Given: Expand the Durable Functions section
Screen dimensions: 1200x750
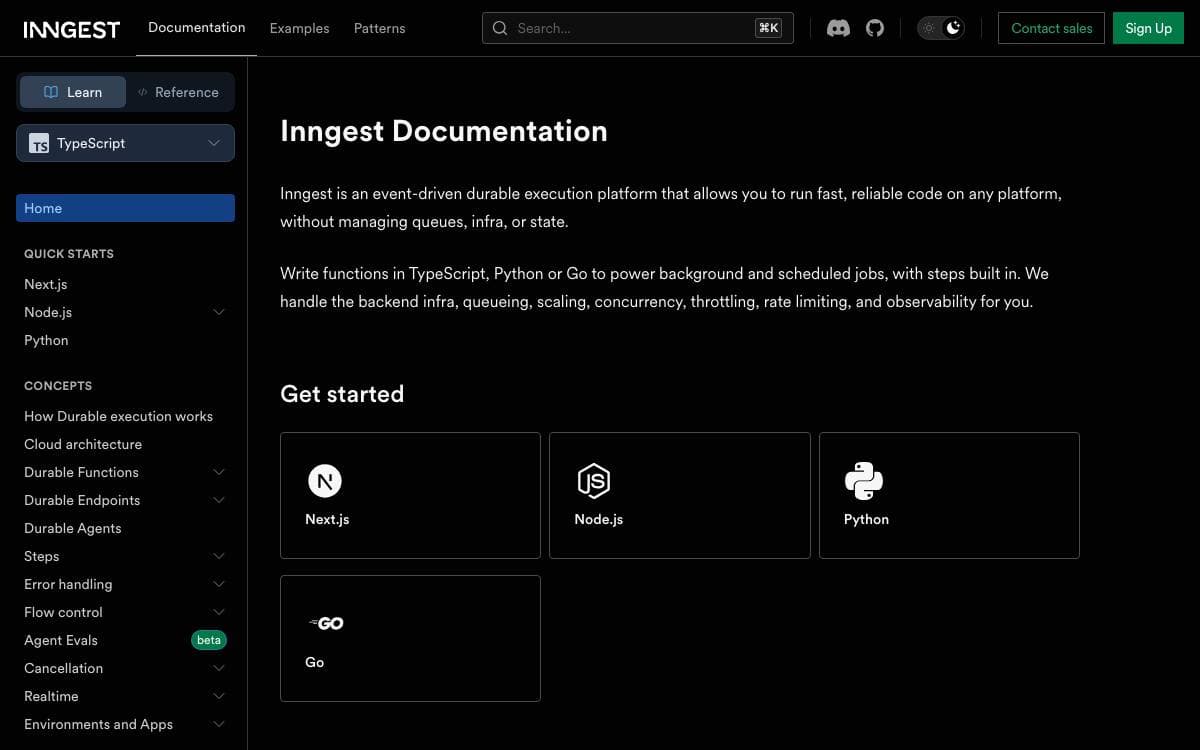Looking at the screenshot, I should 219,472.
